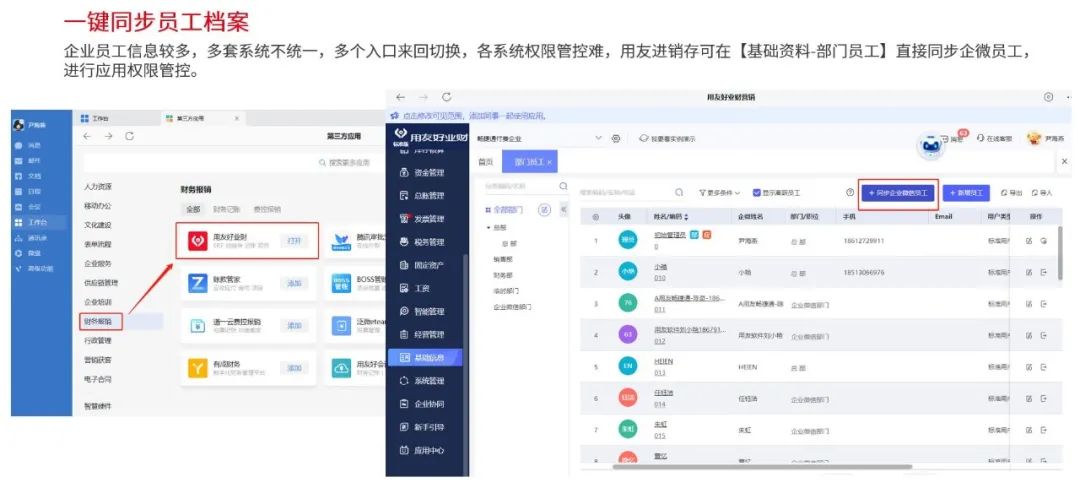Select 人力资源 category in app list
Image resolution: width=1080 pixels, height=488 pixels.
click(98, 187)
